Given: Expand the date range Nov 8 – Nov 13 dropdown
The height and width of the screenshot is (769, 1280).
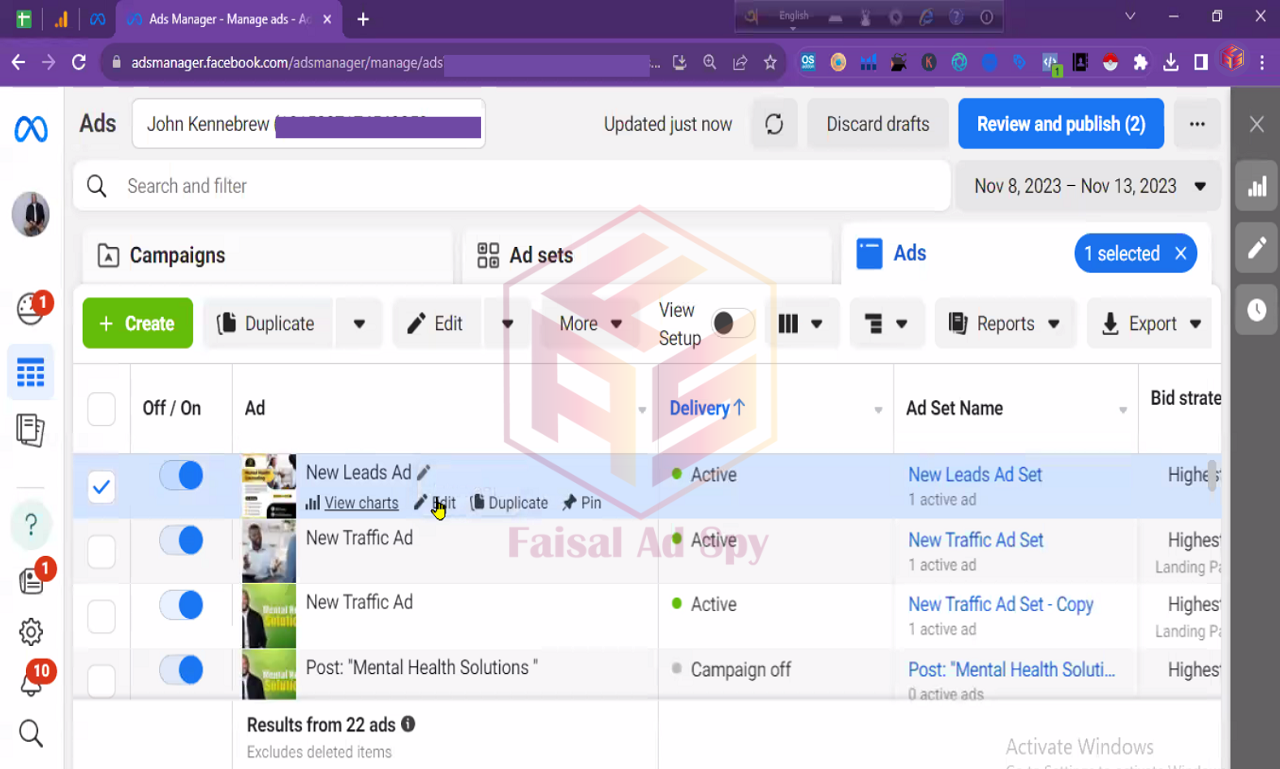Looking at the screenshot, I should click(x=1088, y=186).
